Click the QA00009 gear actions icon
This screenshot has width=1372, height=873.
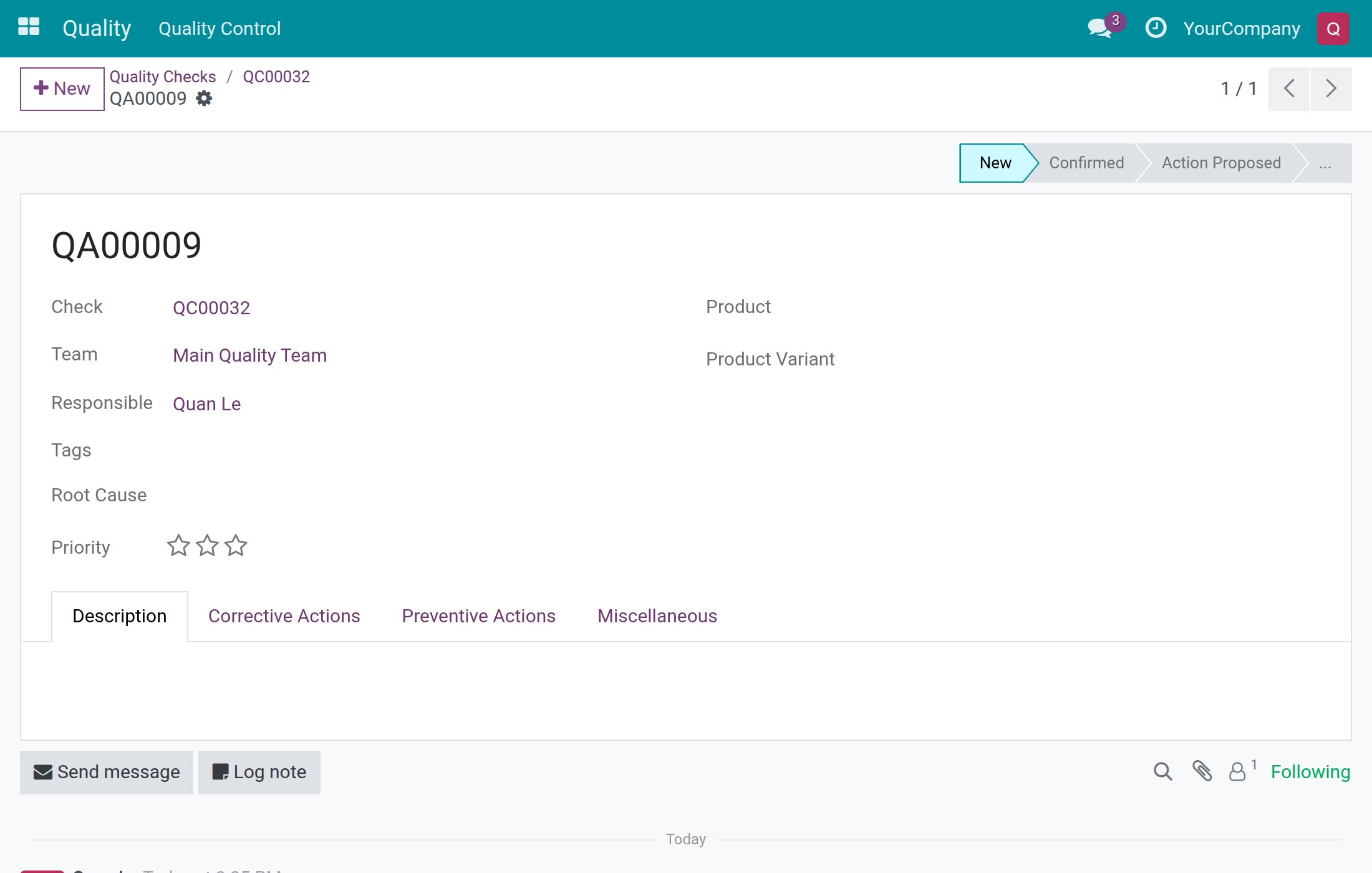pyautogui.click(x=204, y=99)
